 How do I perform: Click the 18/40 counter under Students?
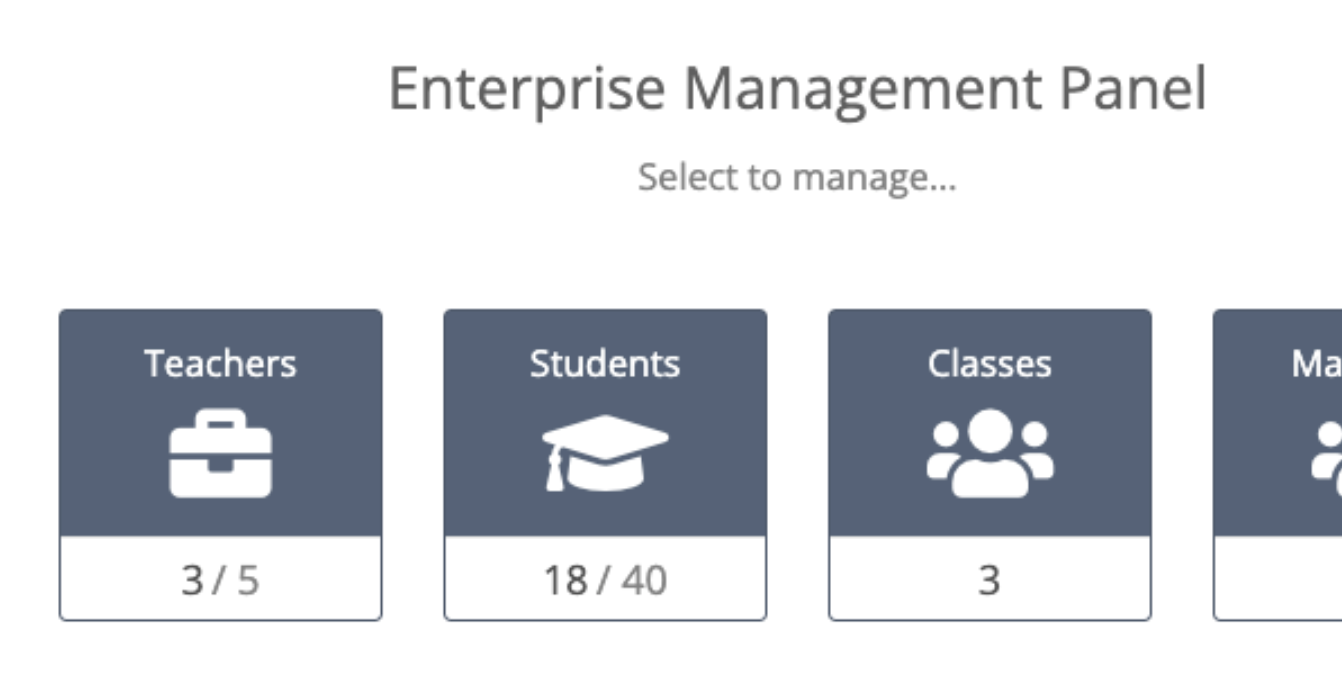pos(604,580)
